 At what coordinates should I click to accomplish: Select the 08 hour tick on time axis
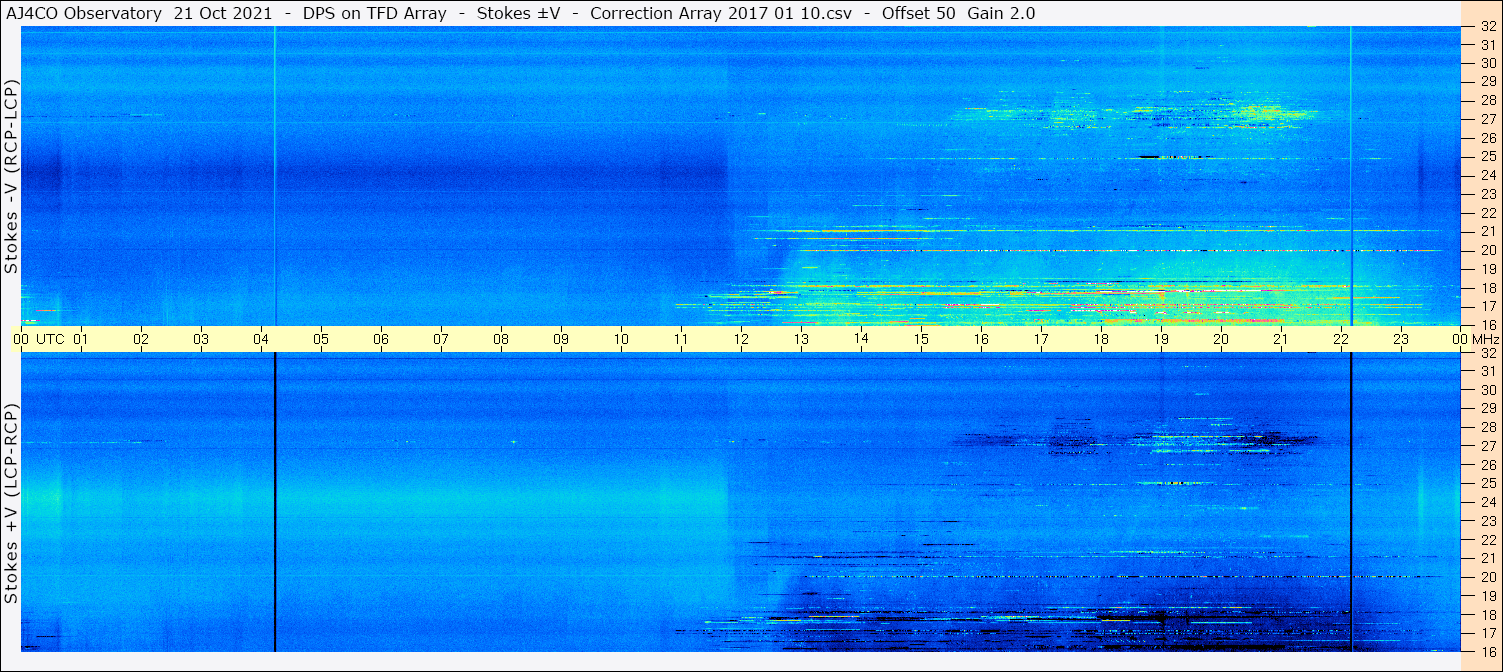coord(501,340)
